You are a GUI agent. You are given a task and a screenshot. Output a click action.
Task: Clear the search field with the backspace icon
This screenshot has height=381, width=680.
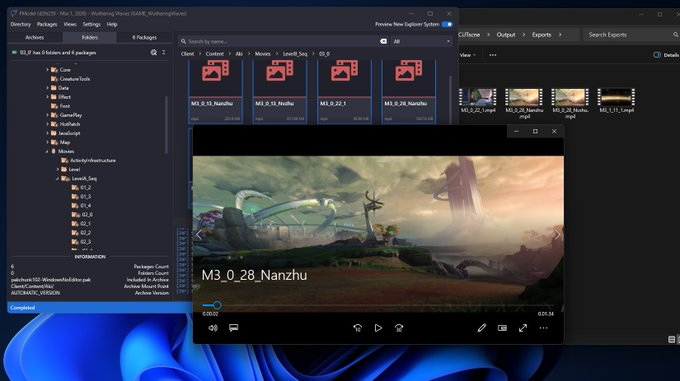point(383,41)
